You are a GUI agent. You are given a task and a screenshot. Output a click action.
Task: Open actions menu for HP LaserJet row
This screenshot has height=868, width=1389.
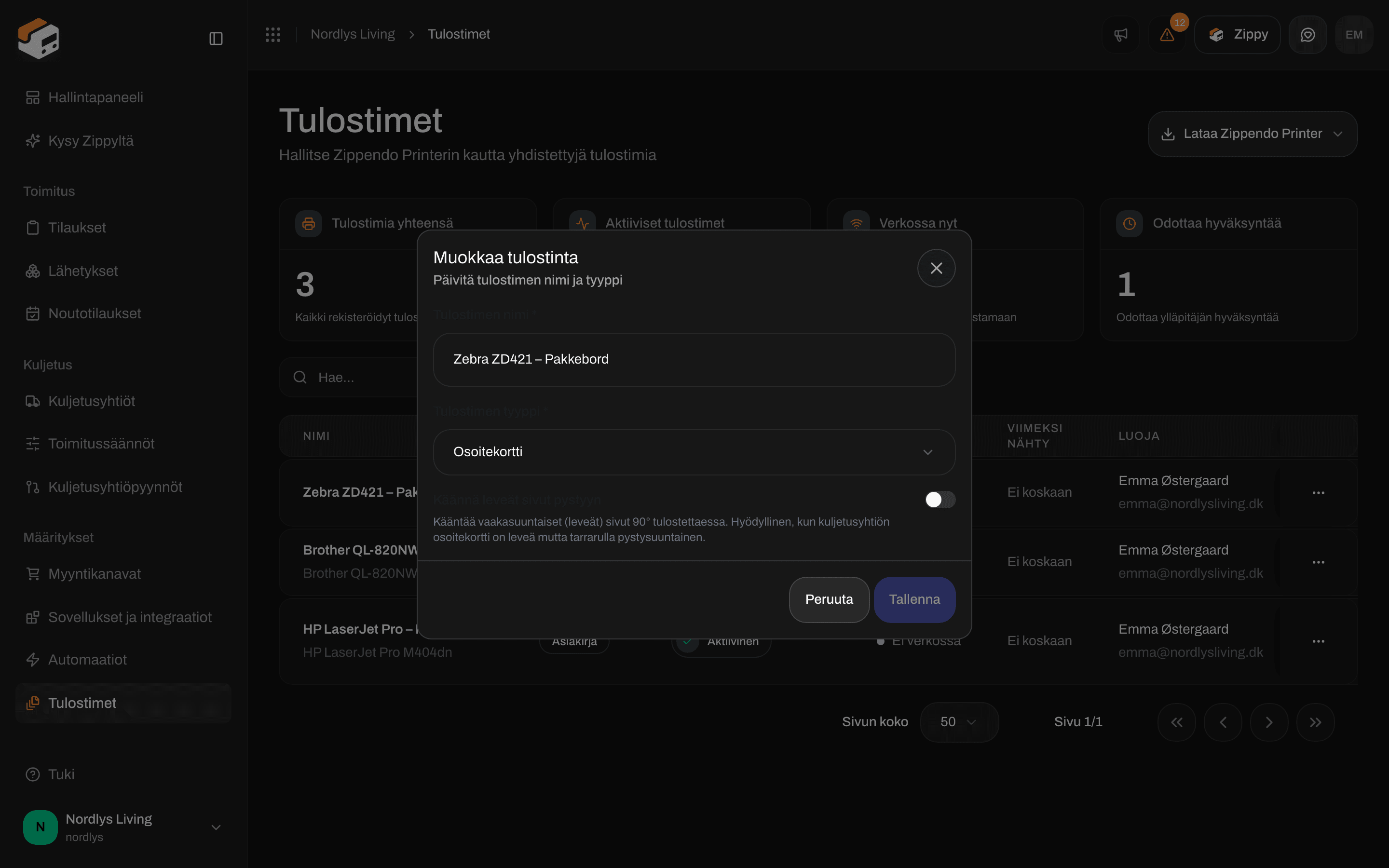point(1319,641)
